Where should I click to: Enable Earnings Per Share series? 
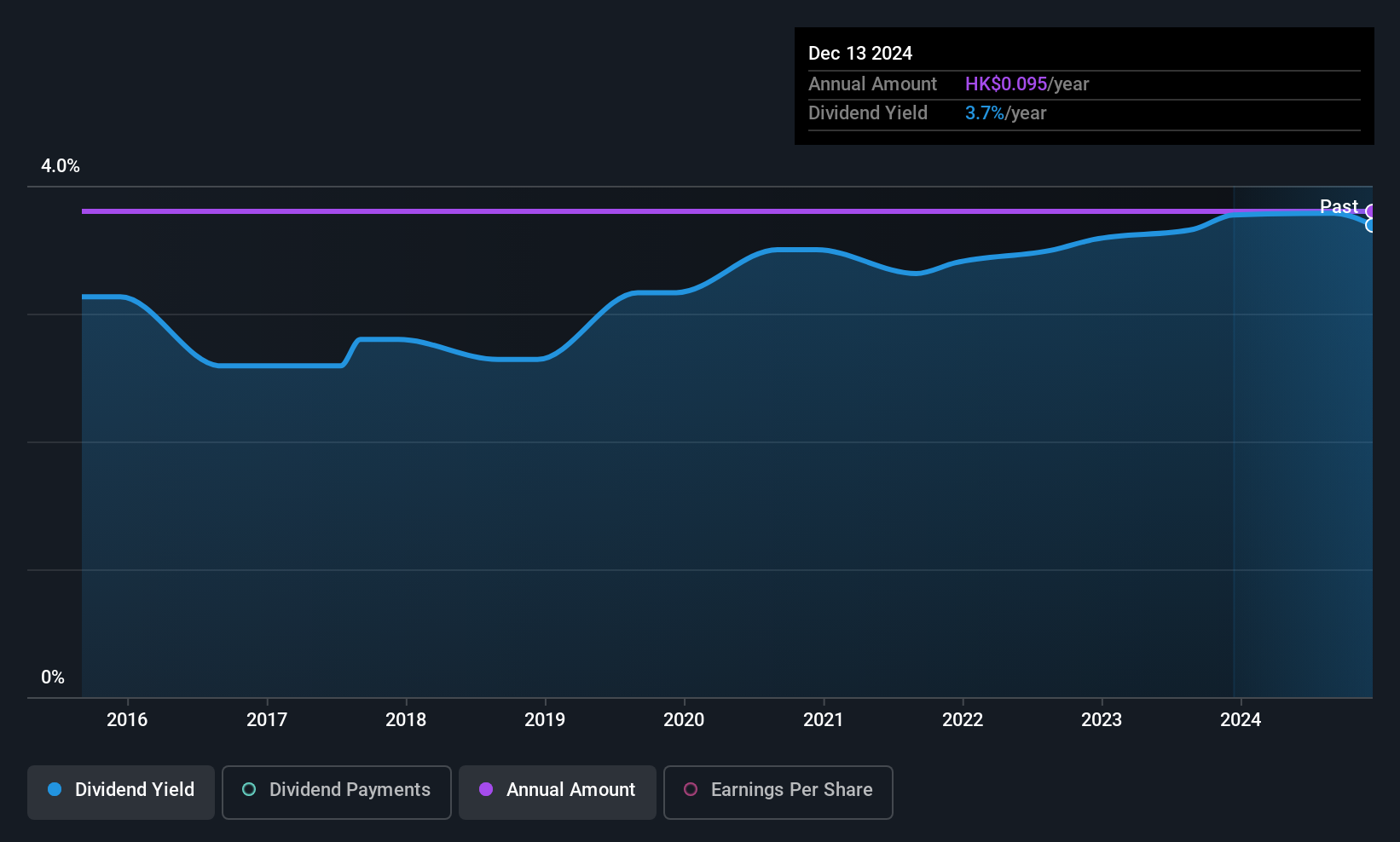click(778, 792)
